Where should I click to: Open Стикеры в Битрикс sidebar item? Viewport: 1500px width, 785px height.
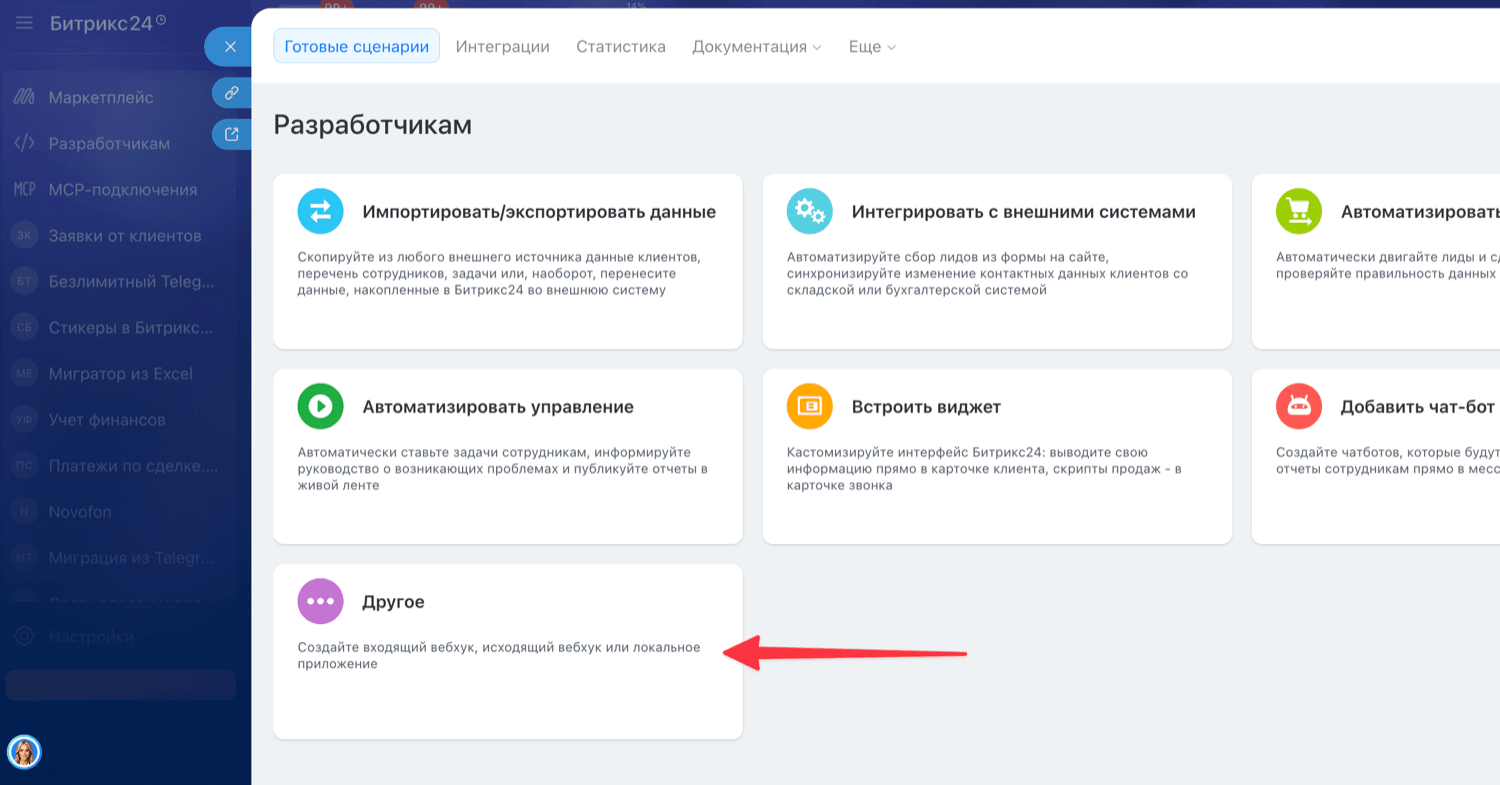point(131,327)
